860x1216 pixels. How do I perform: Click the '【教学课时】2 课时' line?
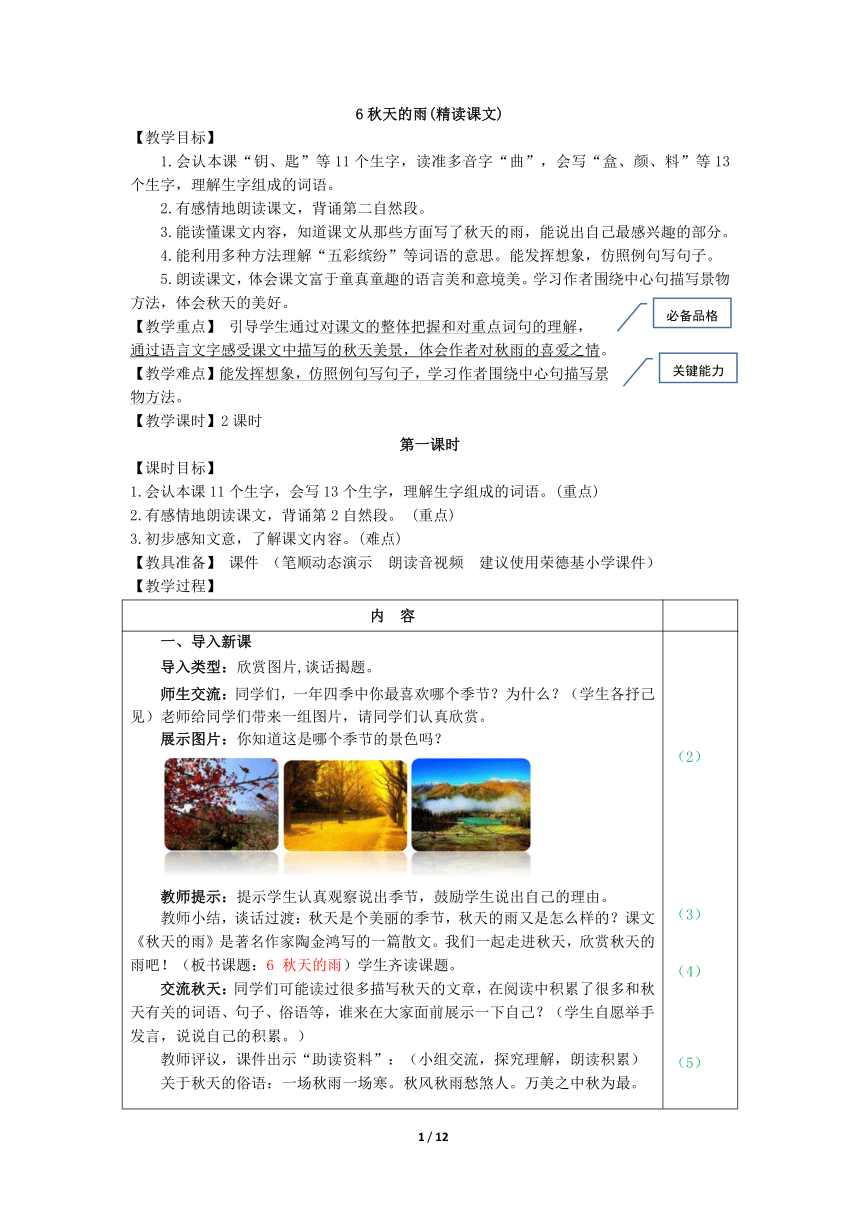point(196,421)
